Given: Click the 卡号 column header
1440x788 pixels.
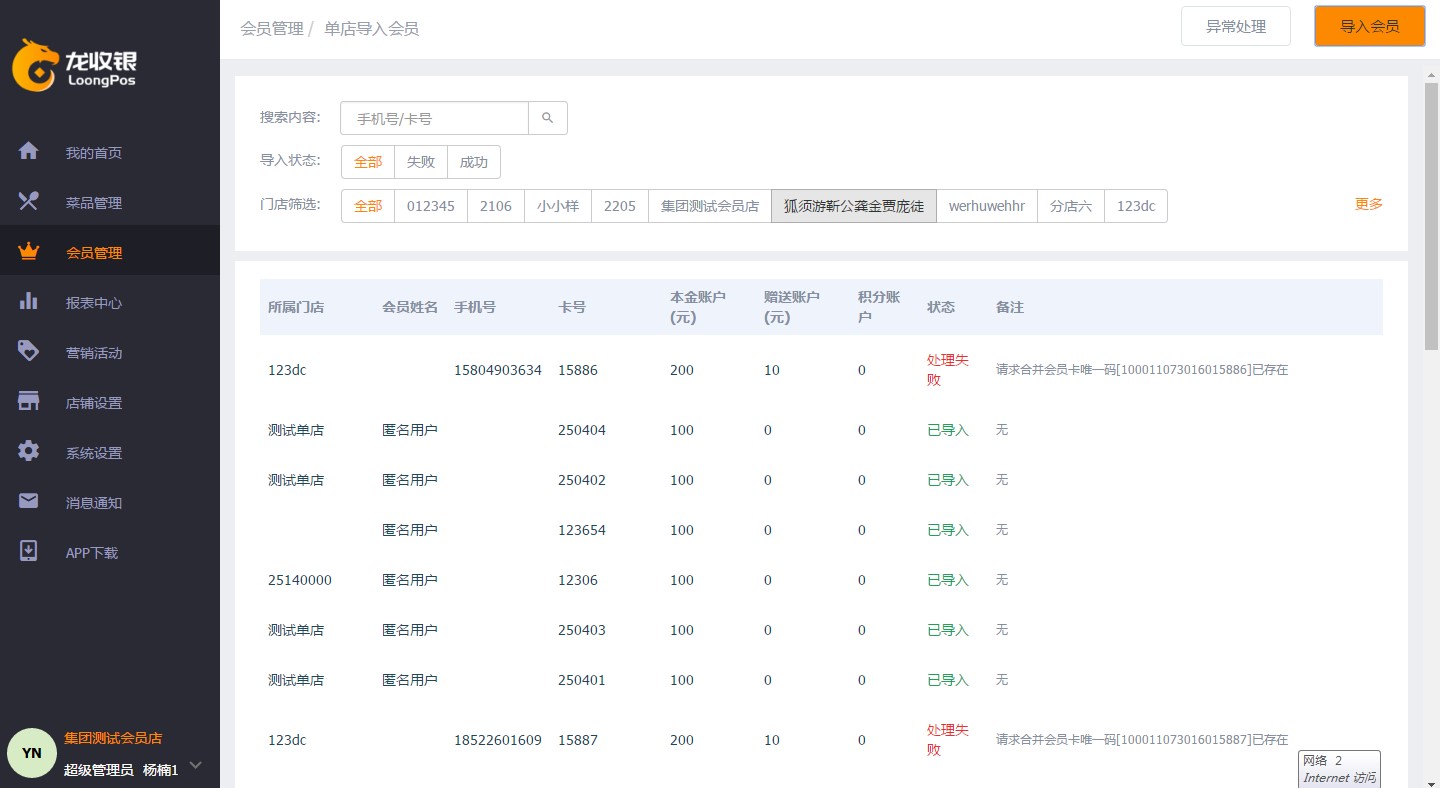Looking at the screenshot, I should (572, 307).
